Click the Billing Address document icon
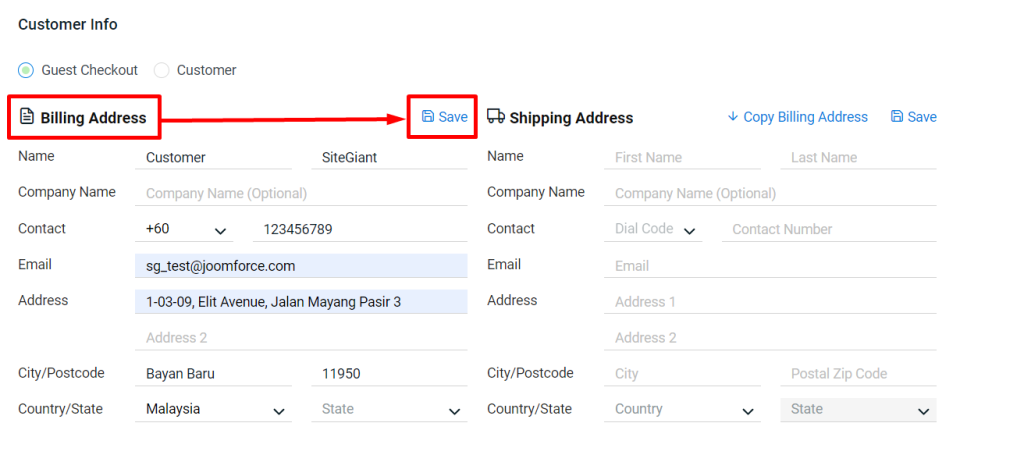The image size is (1024, 462). (x=27, y=117)
